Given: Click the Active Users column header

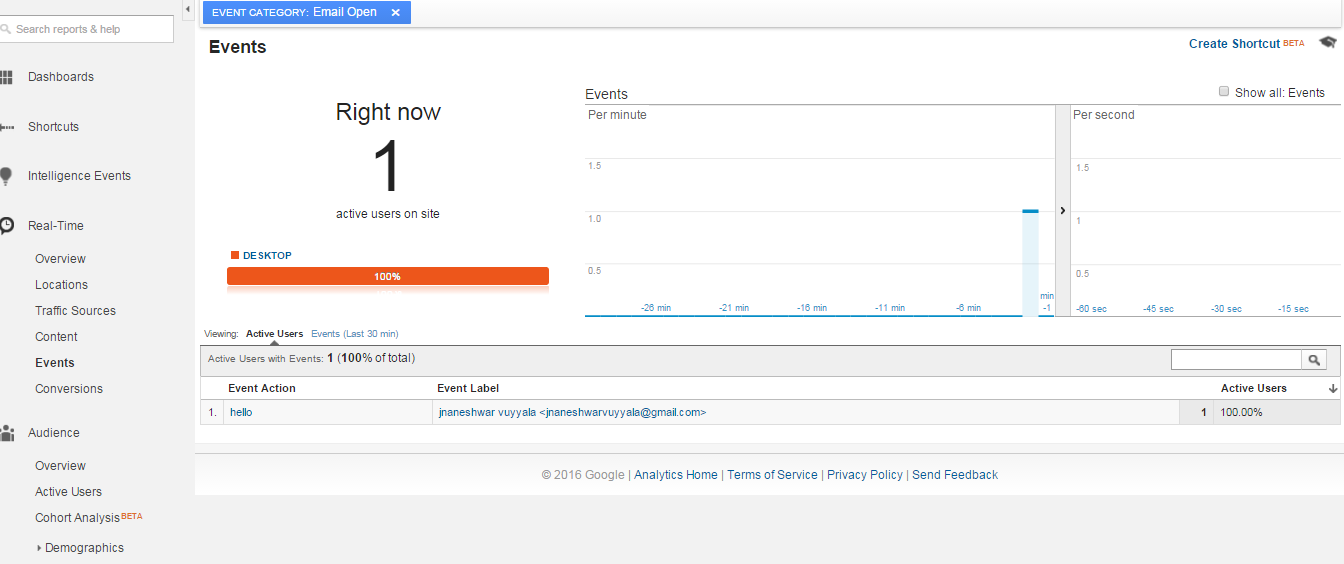Looking at the screenshot, I should pos(1254,388).
